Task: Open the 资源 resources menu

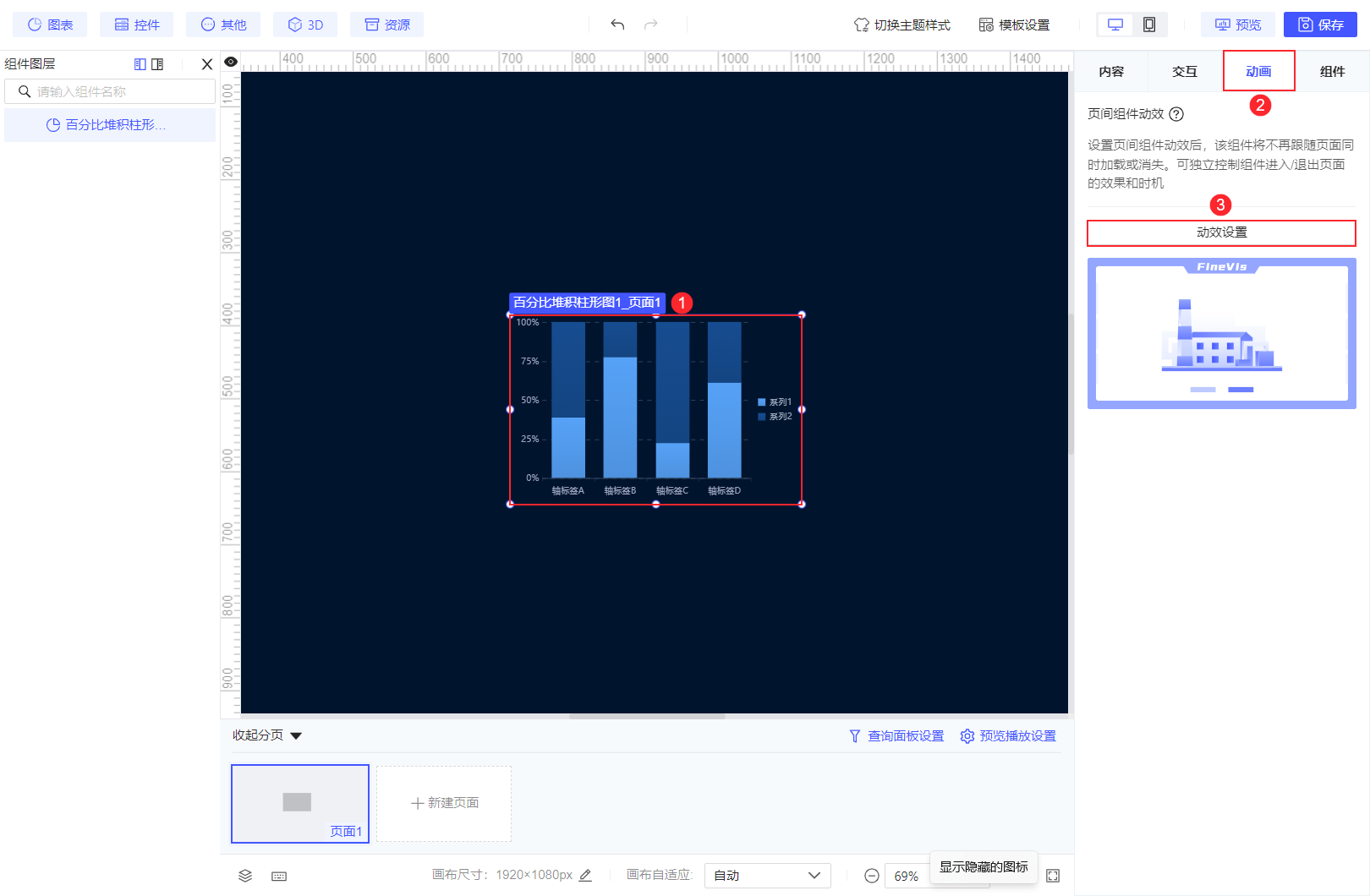Action: [386, 25]
